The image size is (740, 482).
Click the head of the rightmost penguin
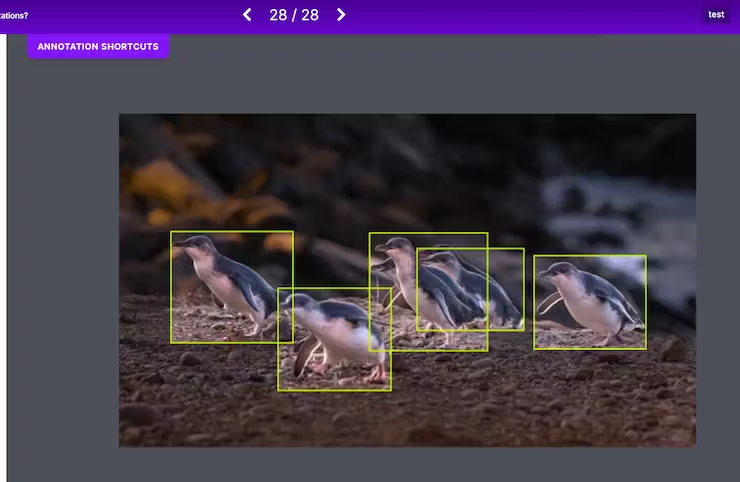click(557, 270)
